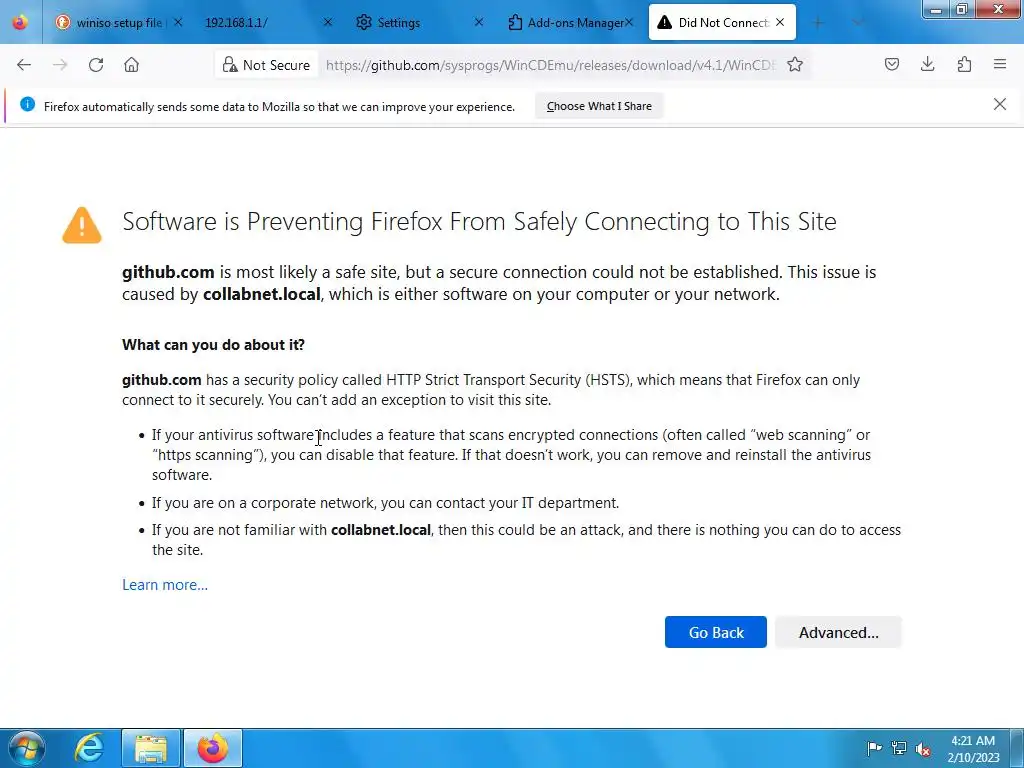The image size is (1024, 768).
Task: Open the Downloads panel
Action: pos(927,64)
